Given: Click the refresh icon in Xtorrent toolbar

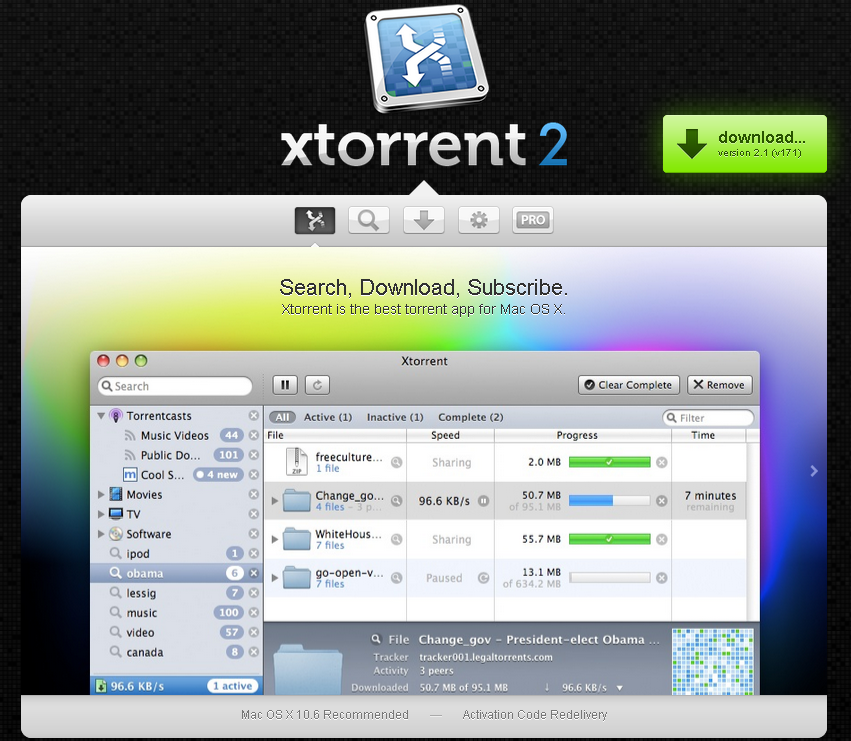Looking at the screenshot, I should 317,385.
